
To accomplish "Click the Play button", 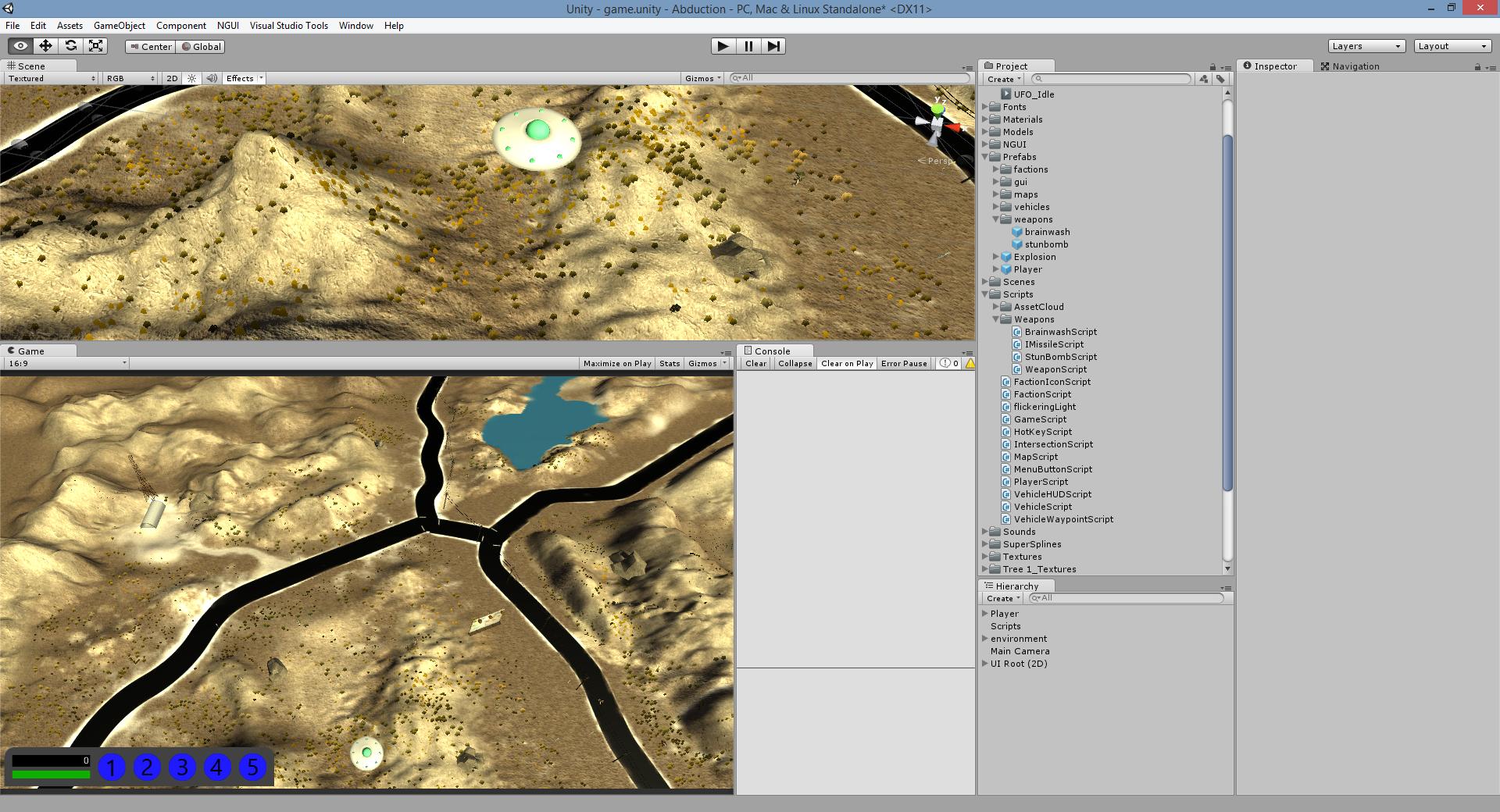I will click(x=723, y=46).
